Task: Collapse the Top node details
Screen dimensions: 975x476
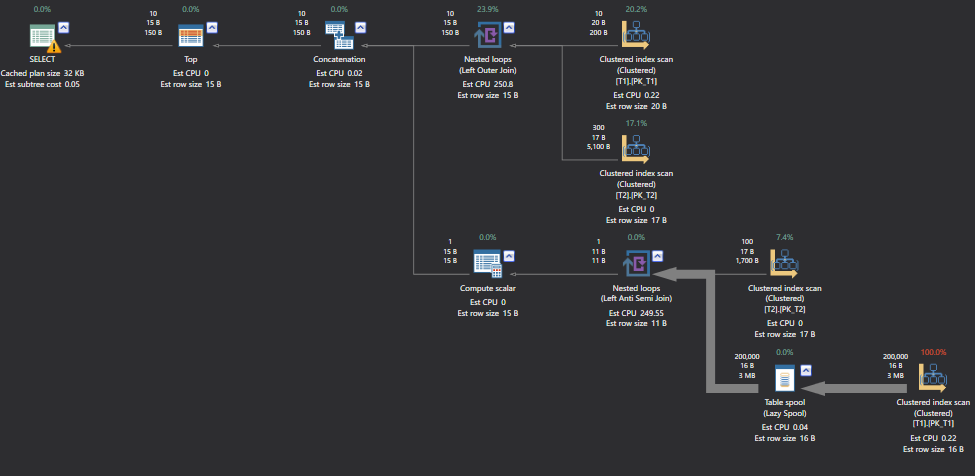Action: tap(214, 26)
